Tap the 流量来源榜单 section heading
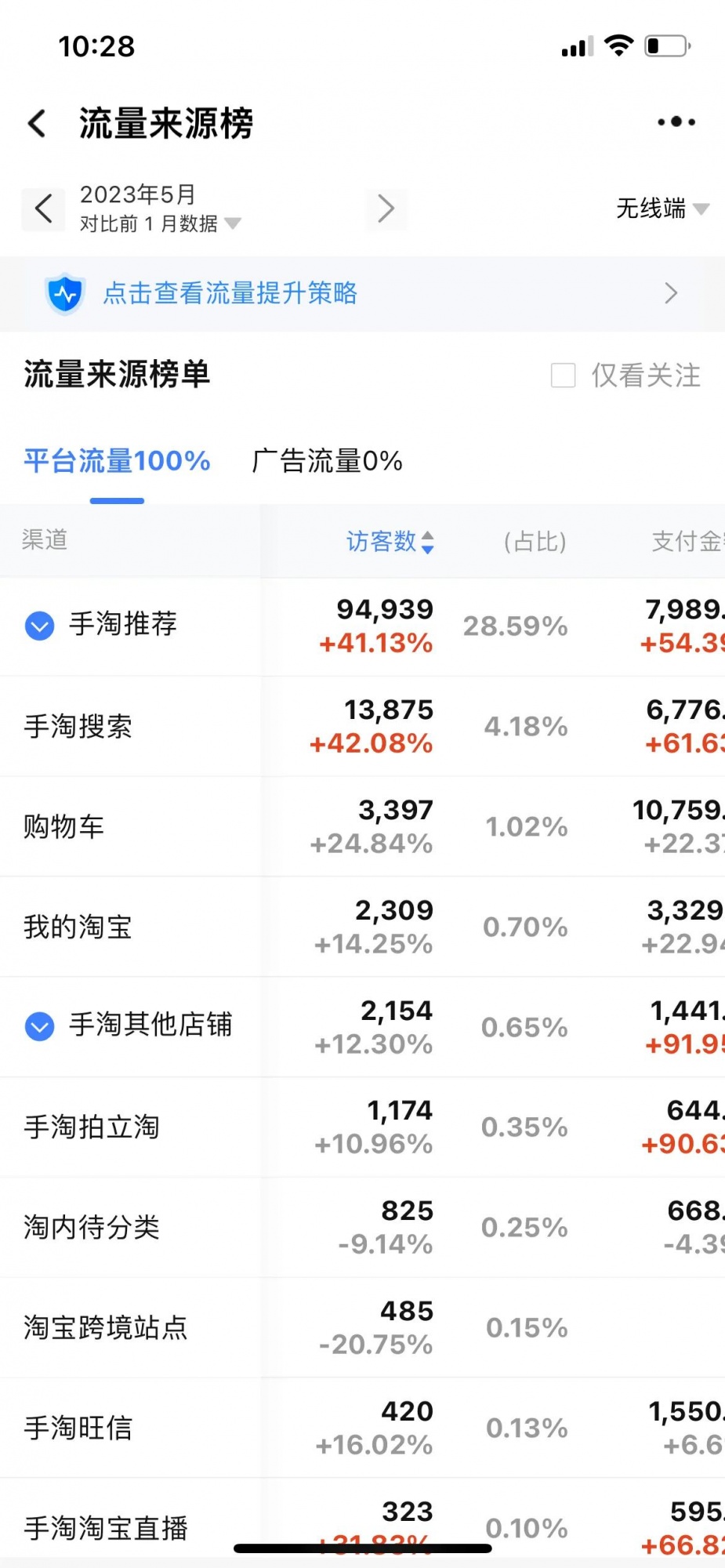This screenshot has width=725, height=1568. click(x=117, y=374)
